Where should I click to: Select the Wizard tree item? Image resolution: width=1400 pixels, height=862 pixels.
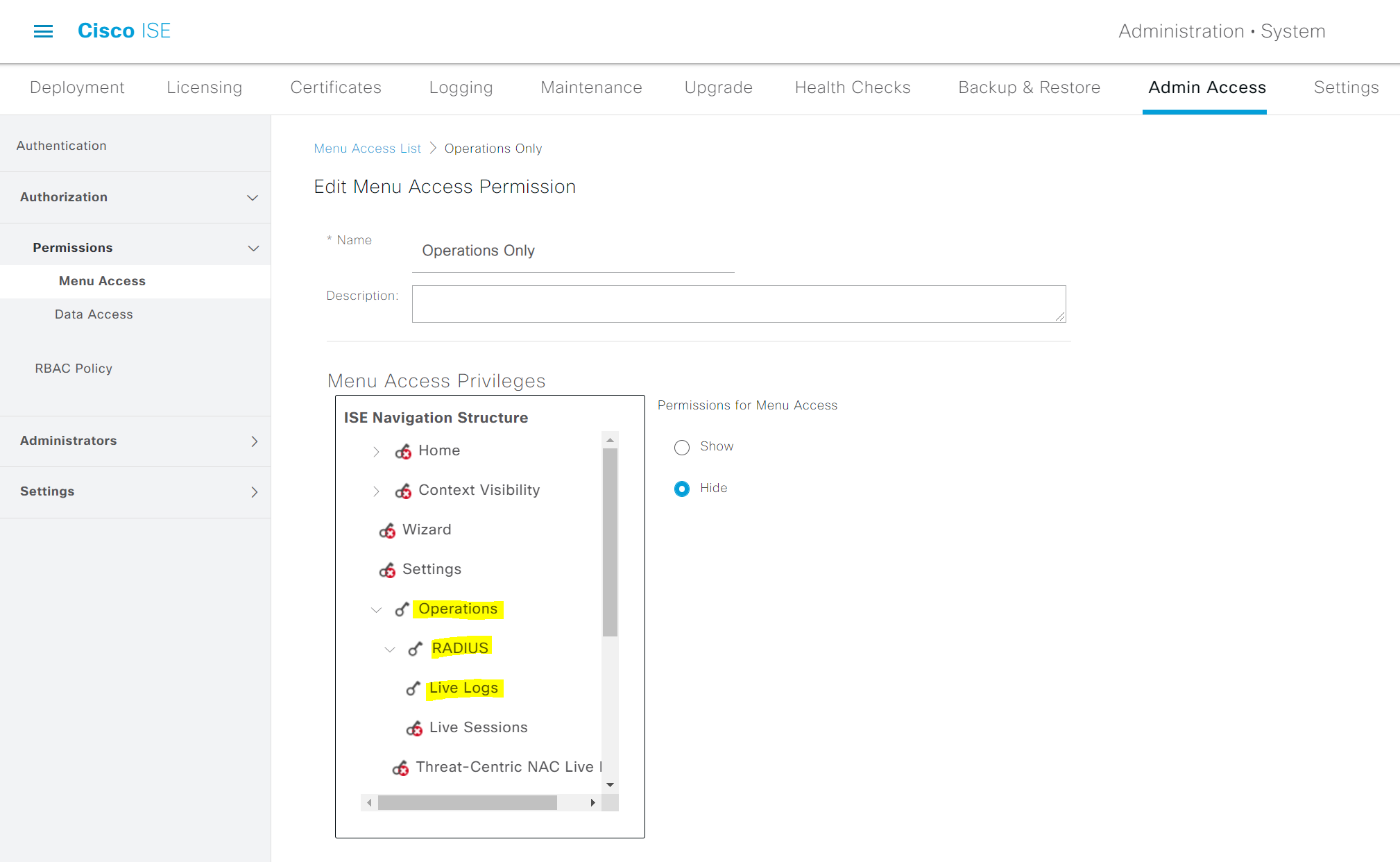(x=427, y=530)
